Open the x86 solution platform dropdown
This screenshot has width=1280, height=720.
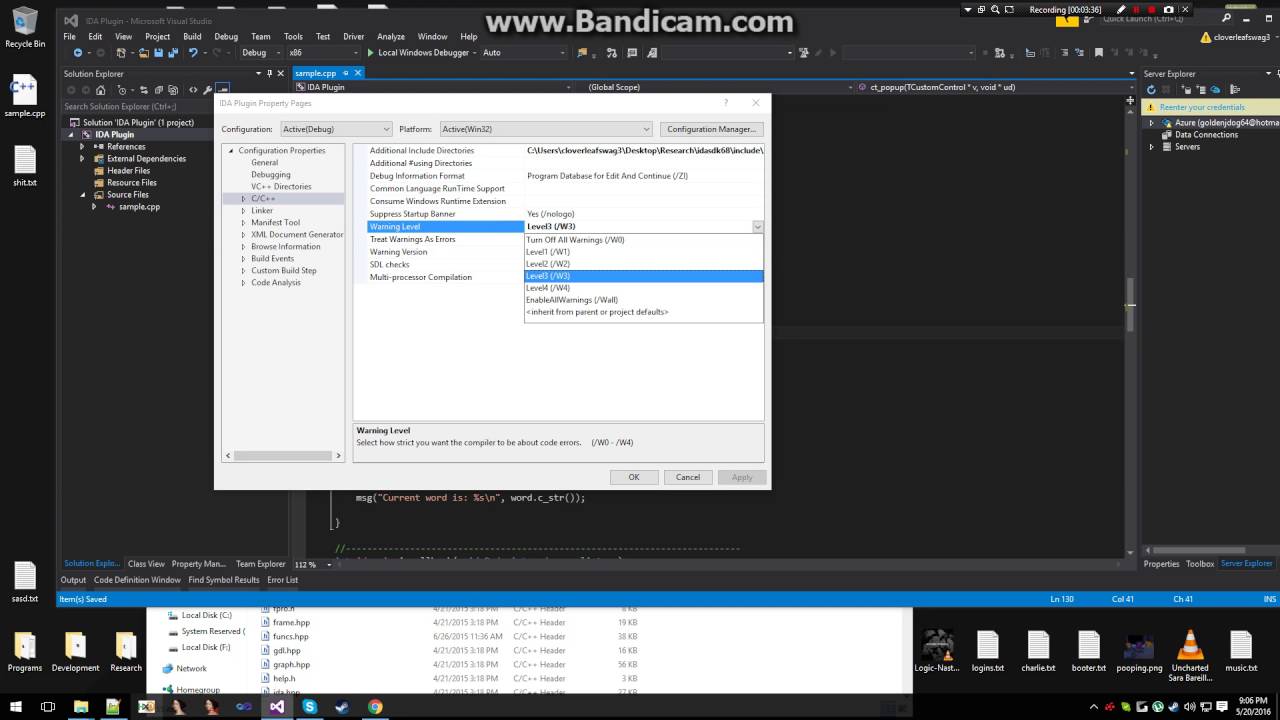point(322,52)
